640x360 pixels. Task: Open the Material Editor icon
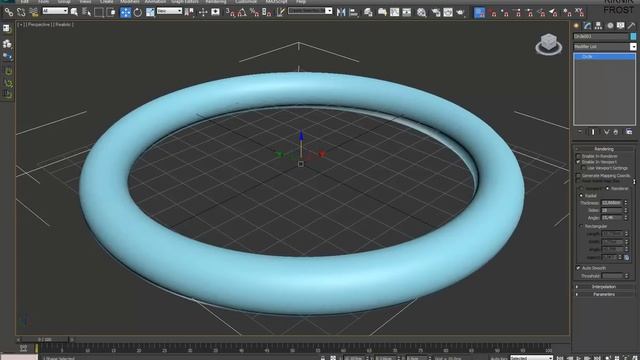[x=422, y=12]
